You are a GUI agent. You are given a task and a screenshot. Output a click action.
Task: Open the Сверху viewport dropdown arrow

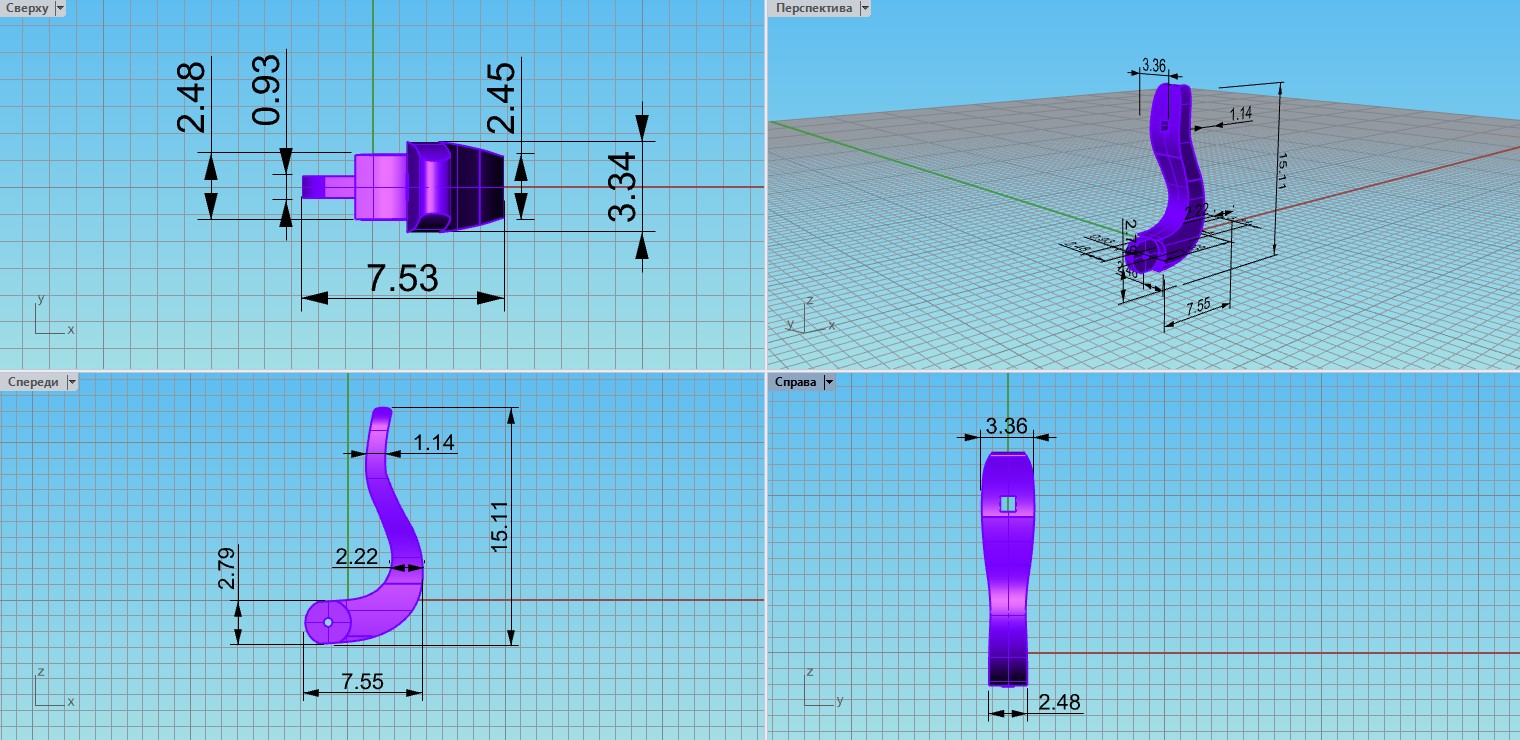[59, 8]
